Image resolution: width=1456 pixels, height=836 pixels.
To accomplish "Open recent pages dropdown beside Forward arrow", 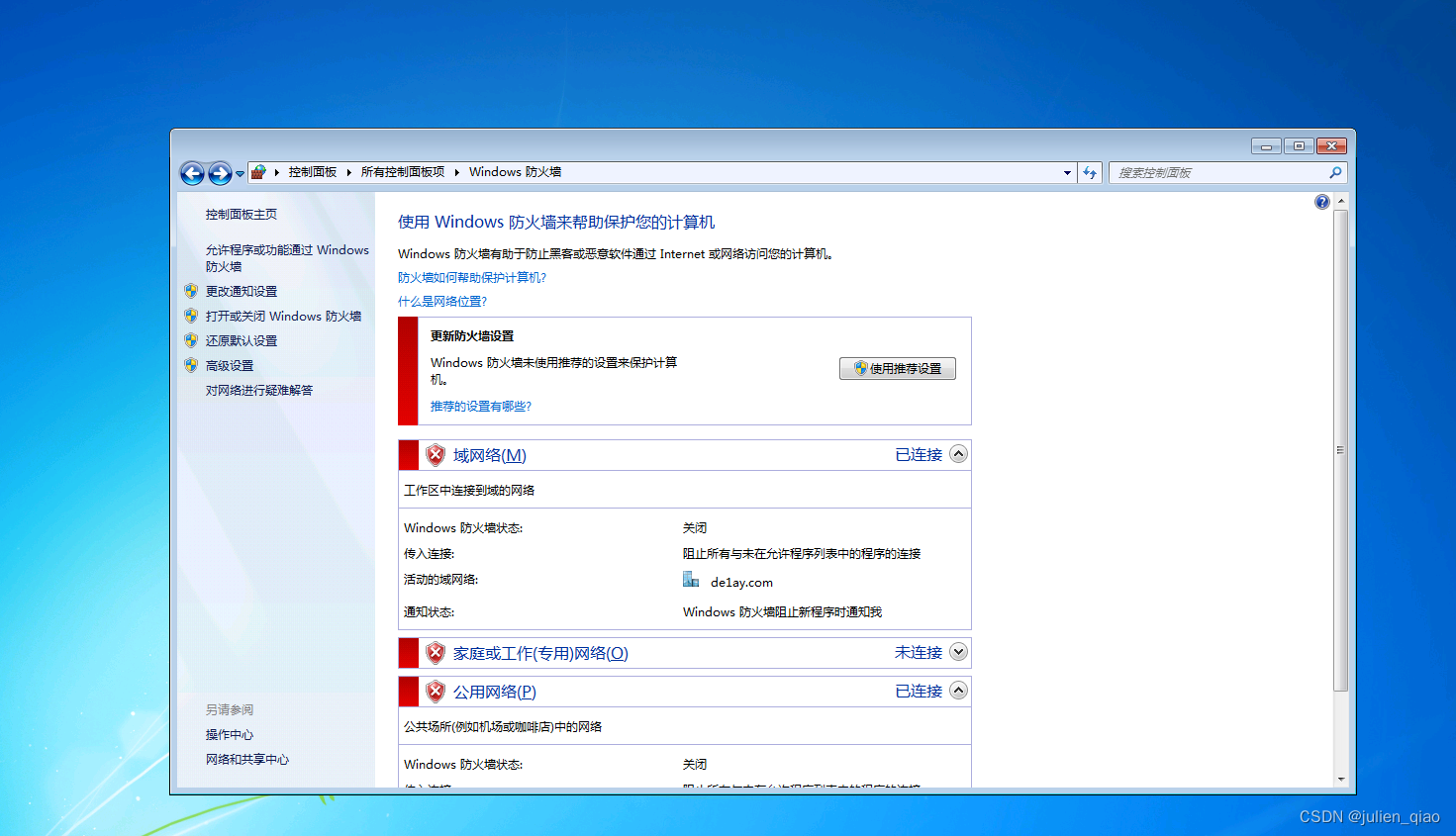I will 240,174.
